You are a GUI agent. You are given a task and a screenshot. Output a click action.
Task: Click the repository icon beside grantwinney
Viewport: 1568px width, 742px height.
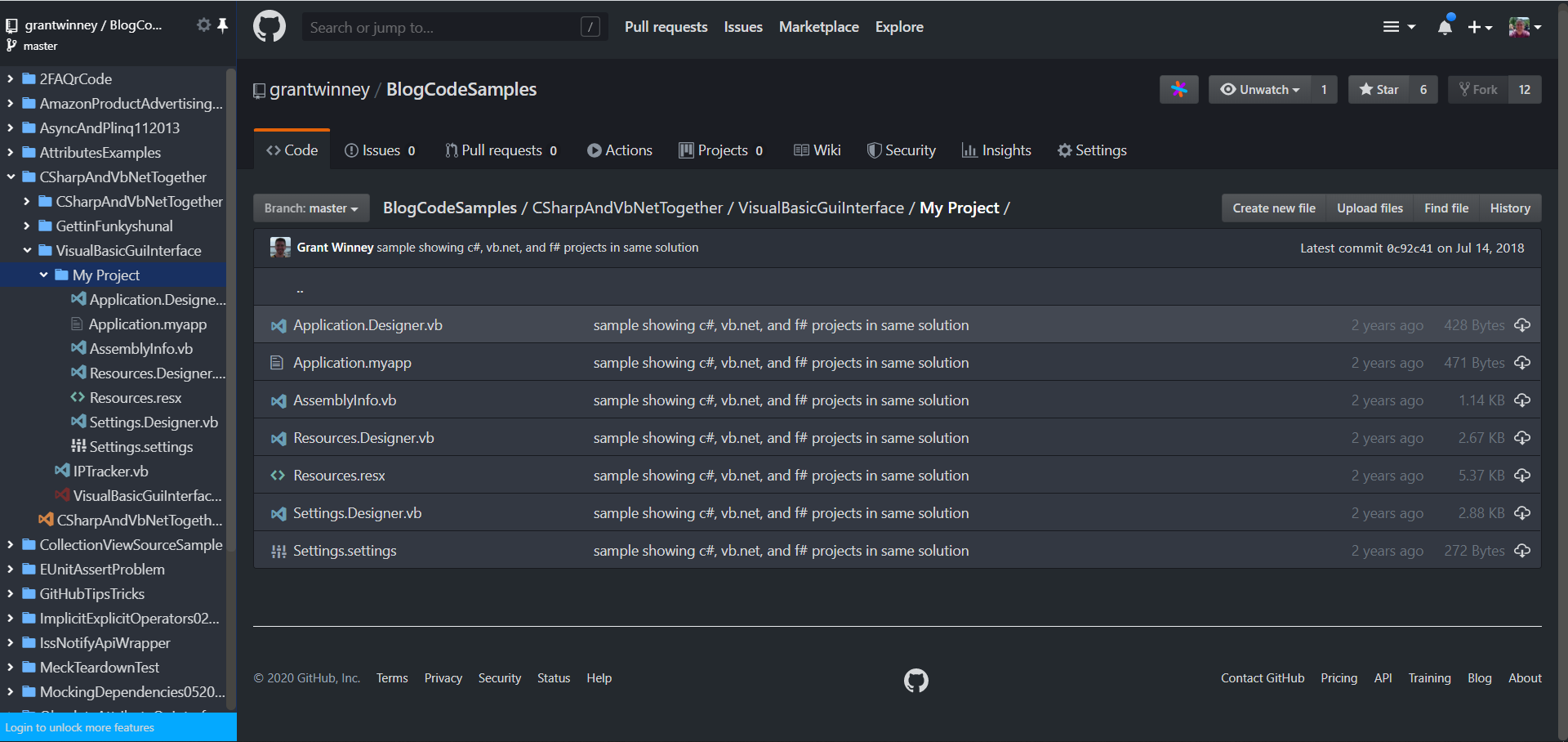(259, 91)
